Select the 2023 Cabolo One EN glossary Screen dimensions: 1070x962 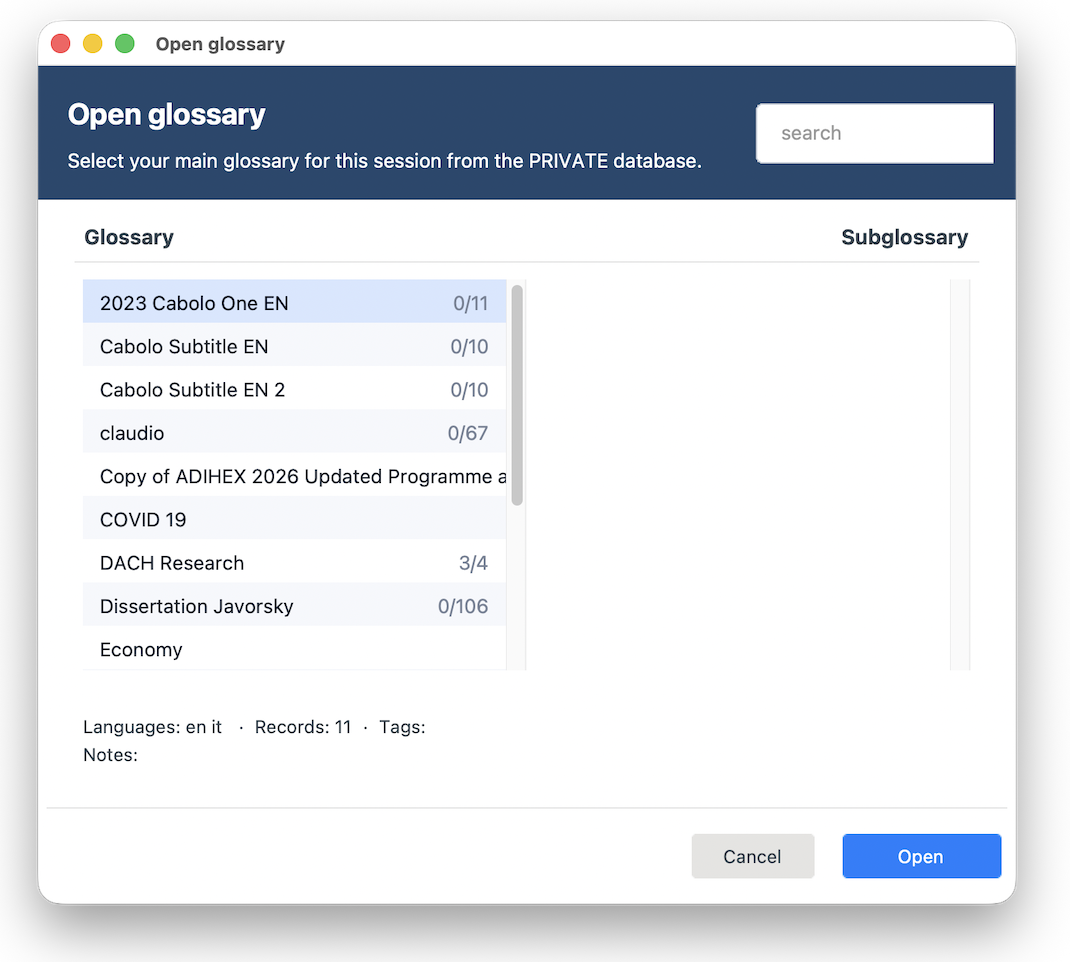point(294,303)
